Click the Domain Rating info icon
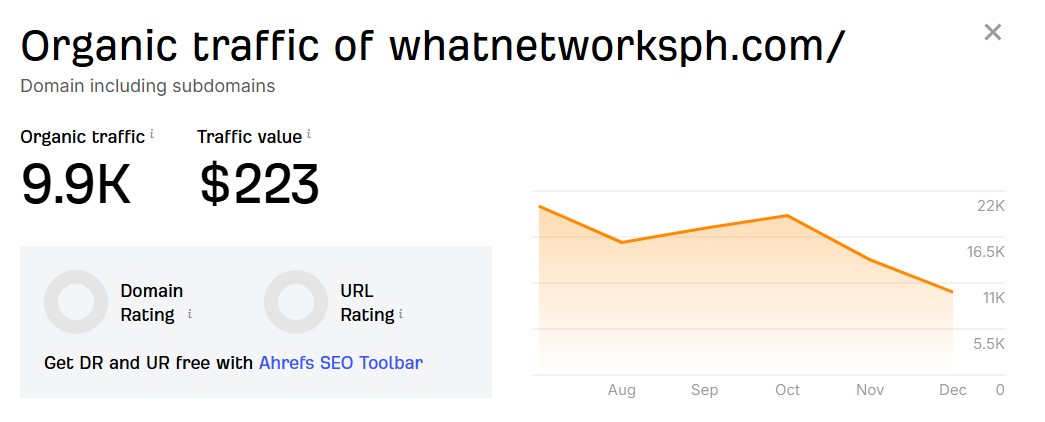1045x422 pixels. (190, 314)
